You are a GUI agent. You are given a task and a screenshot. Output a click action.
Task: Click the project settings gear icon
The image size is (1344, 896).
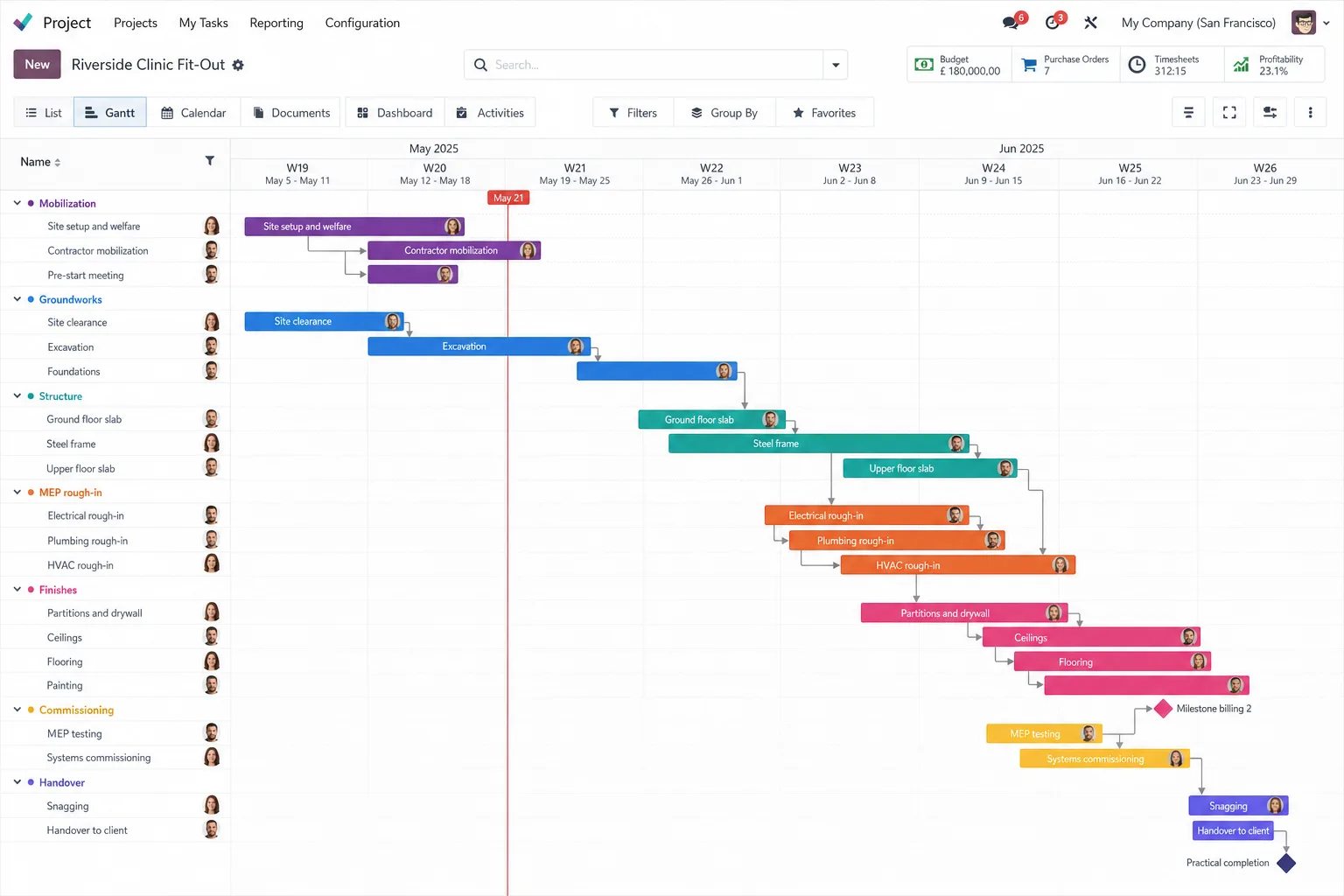coord(238,65)
